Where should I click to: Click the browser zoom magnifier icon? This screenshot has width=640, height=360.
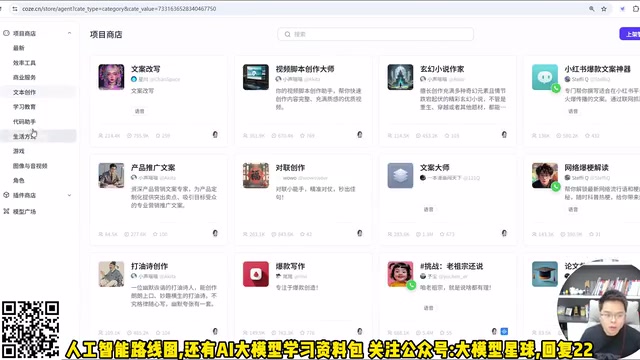[x=591, y=9]
